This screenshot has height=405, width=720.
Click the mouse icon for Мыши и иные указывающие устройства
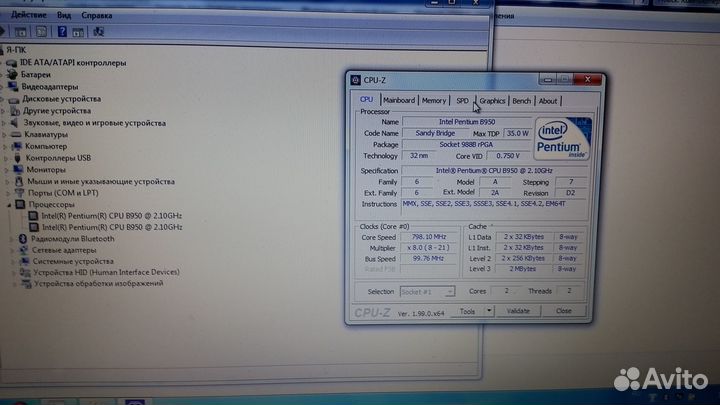point(19,181)
